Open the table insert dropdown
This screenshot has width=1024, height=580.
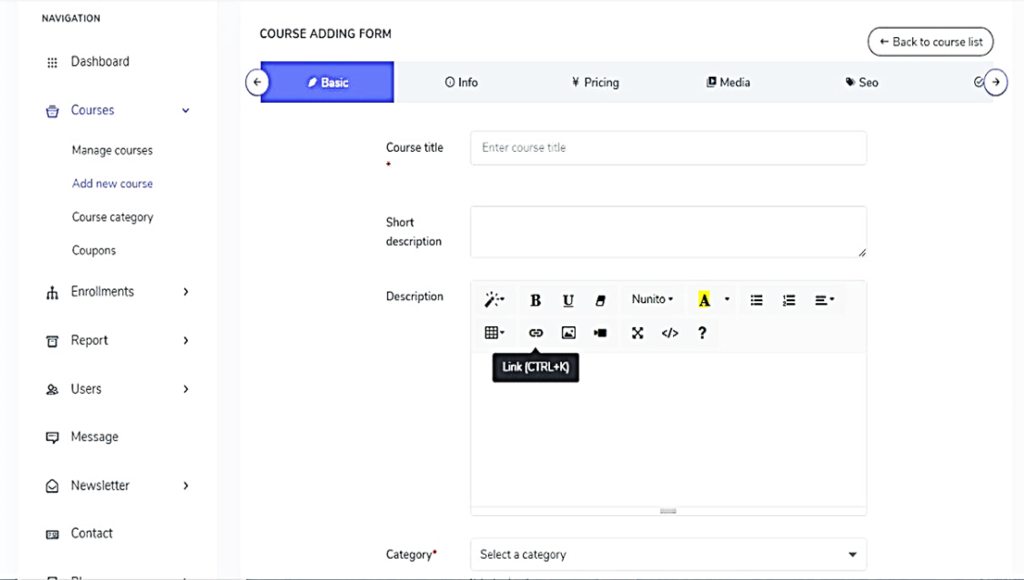pyautogui.click(x=494, y=333)
